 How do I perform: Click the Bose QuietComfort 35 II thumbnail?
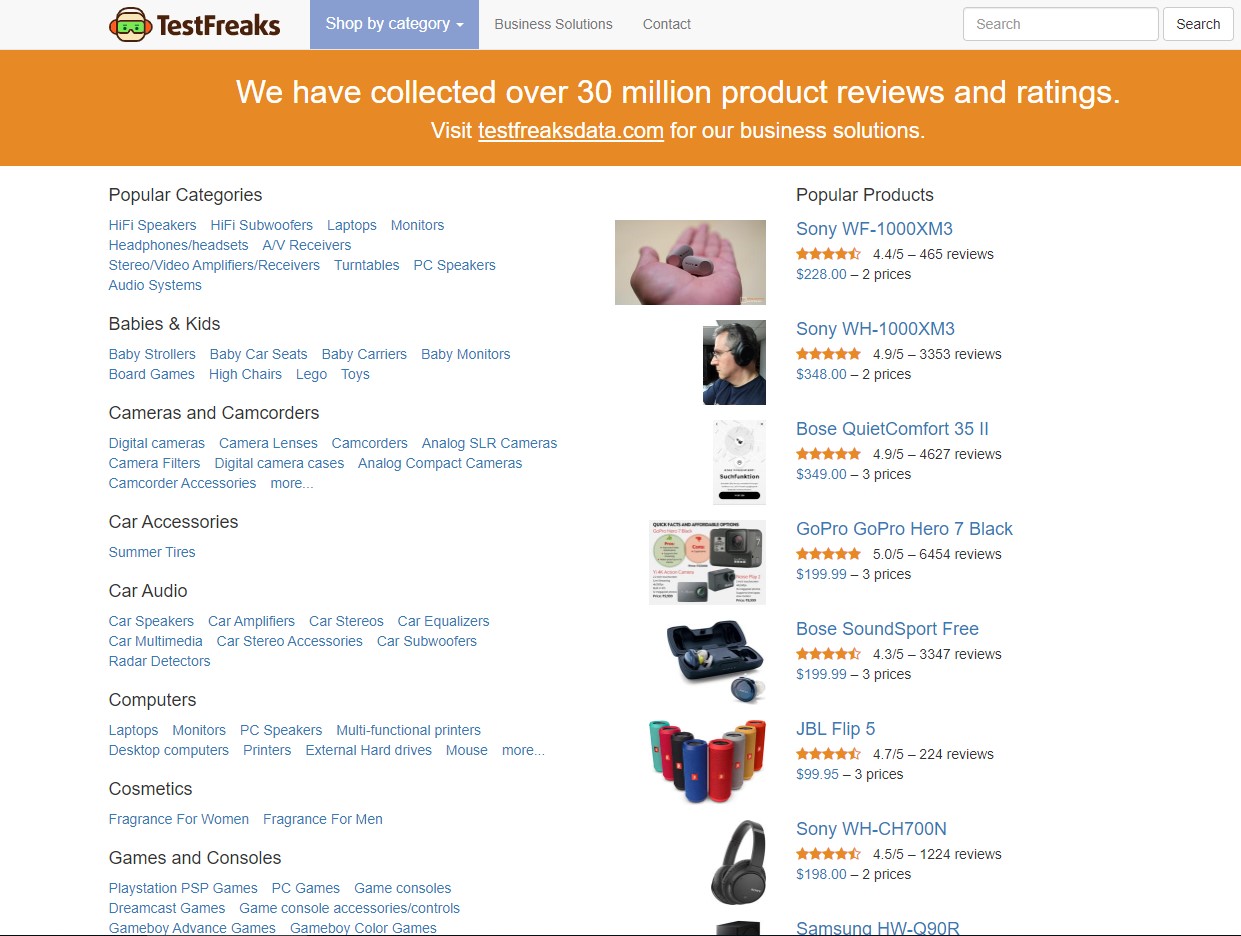click(x=739, y=462)
